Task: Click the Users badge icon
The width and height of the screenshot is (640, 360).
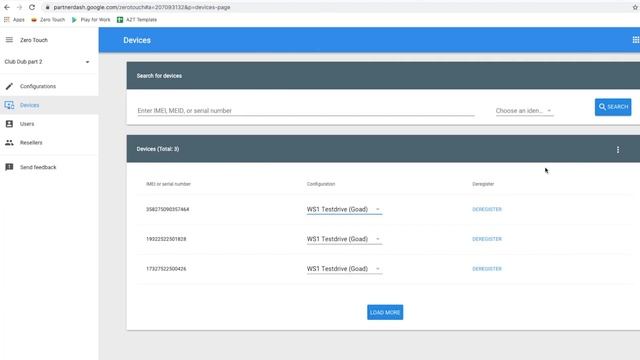Action: (9, 124)
